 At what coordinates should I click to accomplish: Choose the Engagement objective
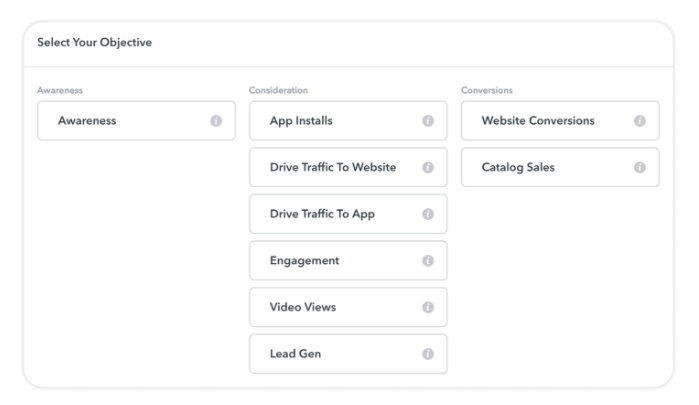348,260
